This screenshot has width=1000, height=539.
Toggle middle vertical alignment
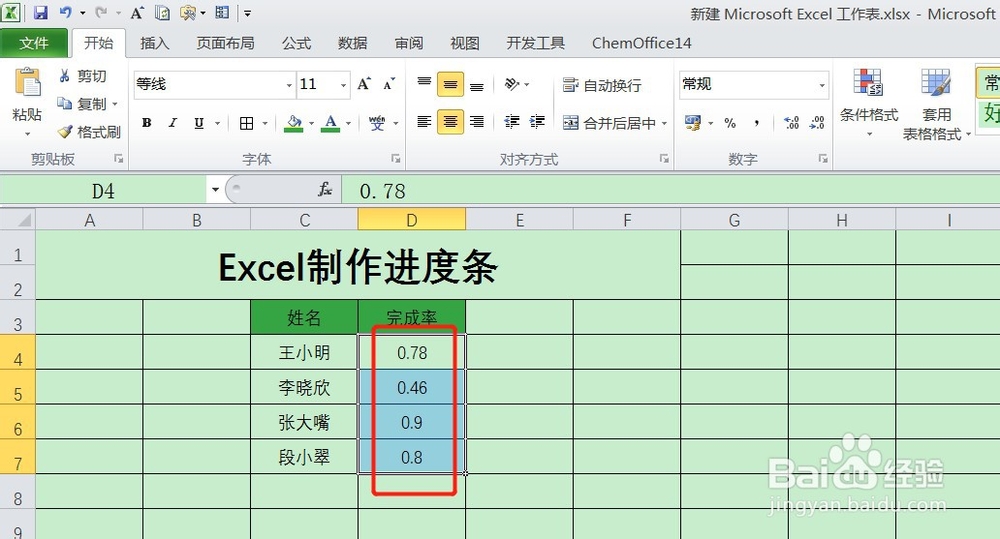450,84
